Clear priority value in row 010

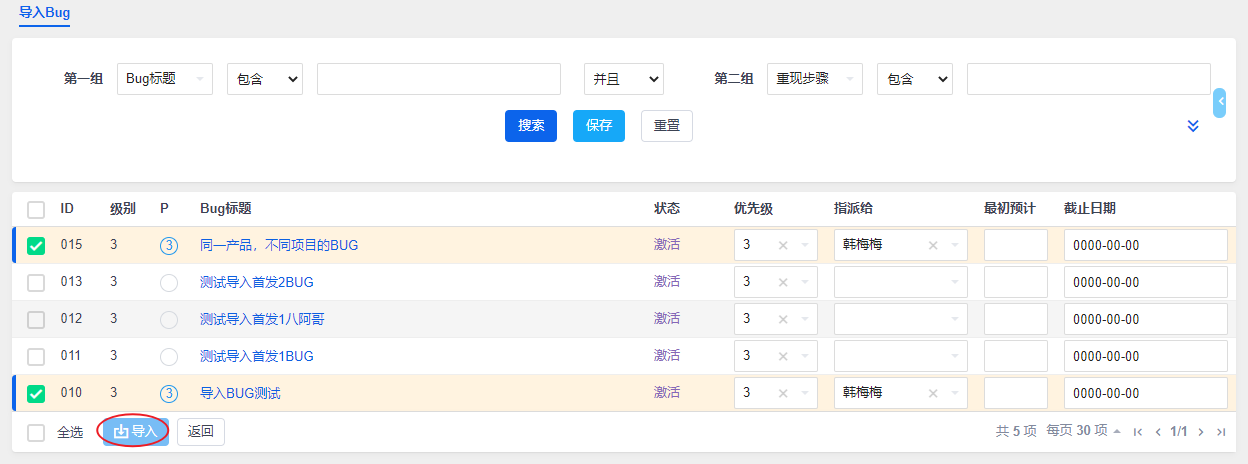783,393
